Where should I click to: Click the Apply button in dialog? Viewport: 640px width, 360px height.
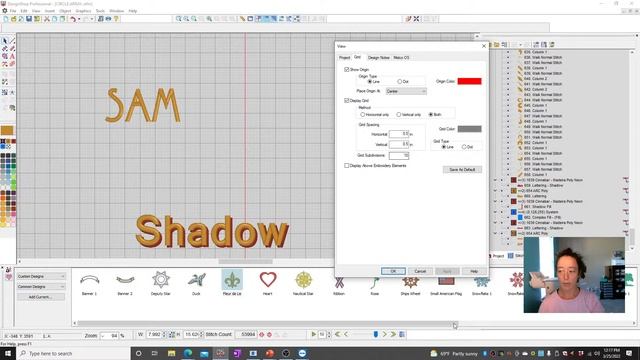point(447,271)
